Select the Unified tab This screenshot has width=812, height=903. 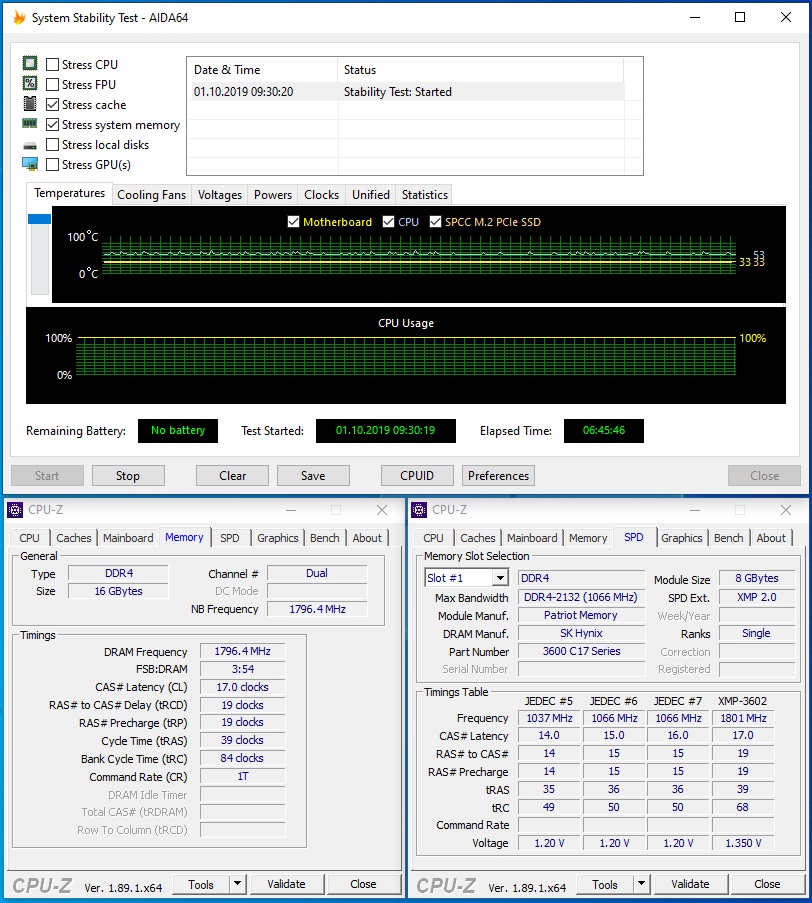tap(371, 195)
